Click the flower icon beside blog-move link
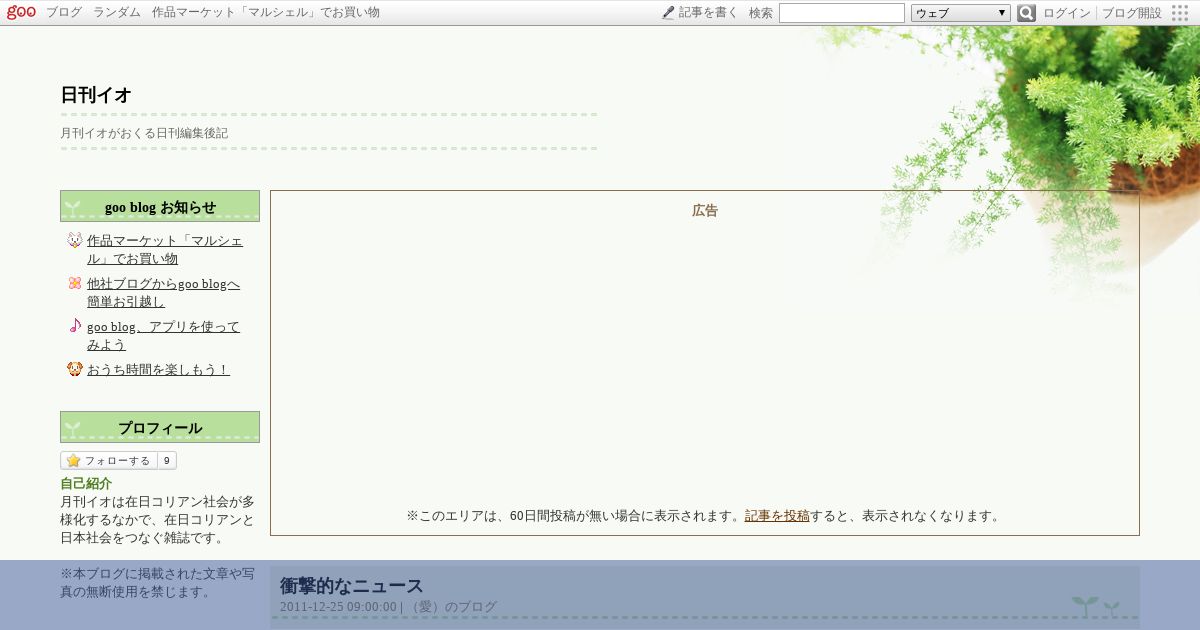The width and height of the screenshot is (1200, 630). click(x=75, y=283)
